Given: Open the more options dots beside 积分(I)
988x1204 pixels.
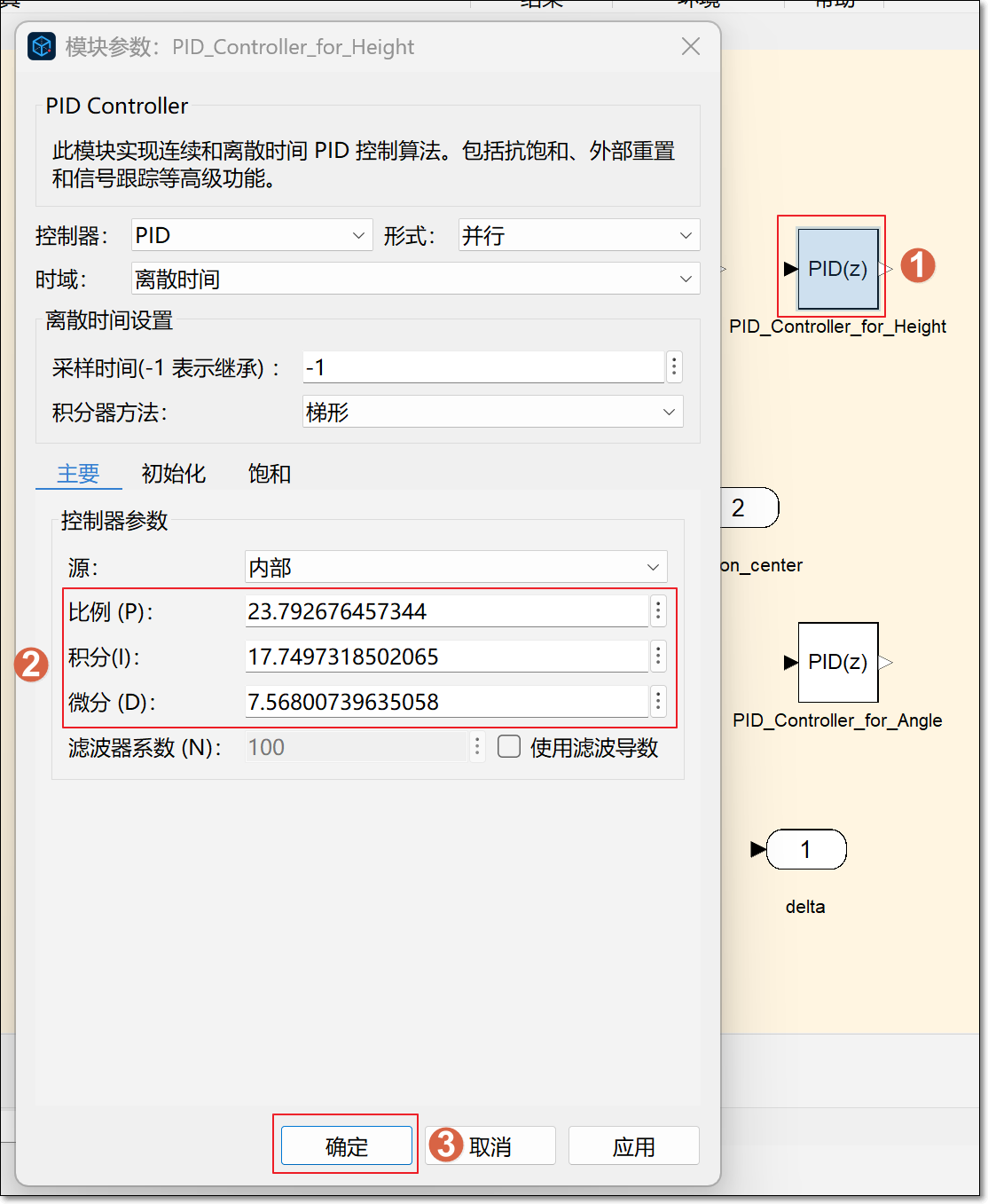Looking at the screenshot, I should (658, 656).
